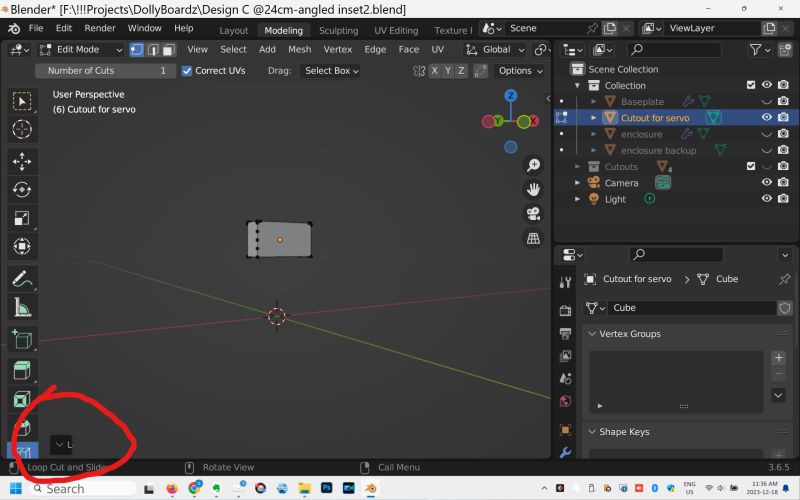Open the Global orientation dropdown

click(495, 49)
